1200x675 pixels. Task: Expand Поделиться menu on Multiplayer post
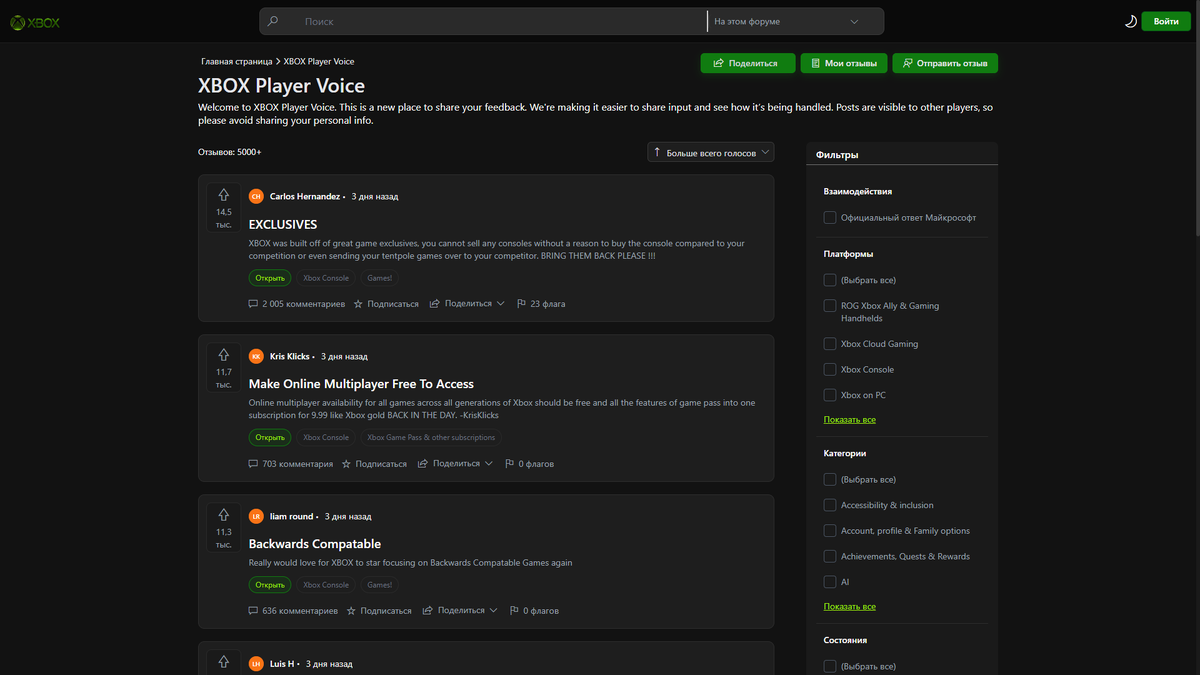pos(456,464)
